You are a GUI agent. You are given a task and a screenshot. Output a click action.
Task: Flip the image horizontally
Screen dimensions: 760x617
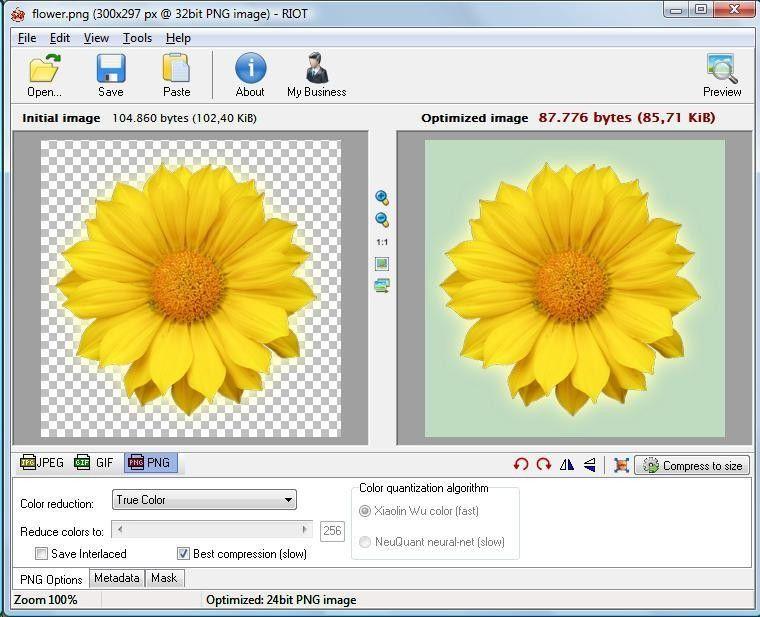tap(567, 465)
